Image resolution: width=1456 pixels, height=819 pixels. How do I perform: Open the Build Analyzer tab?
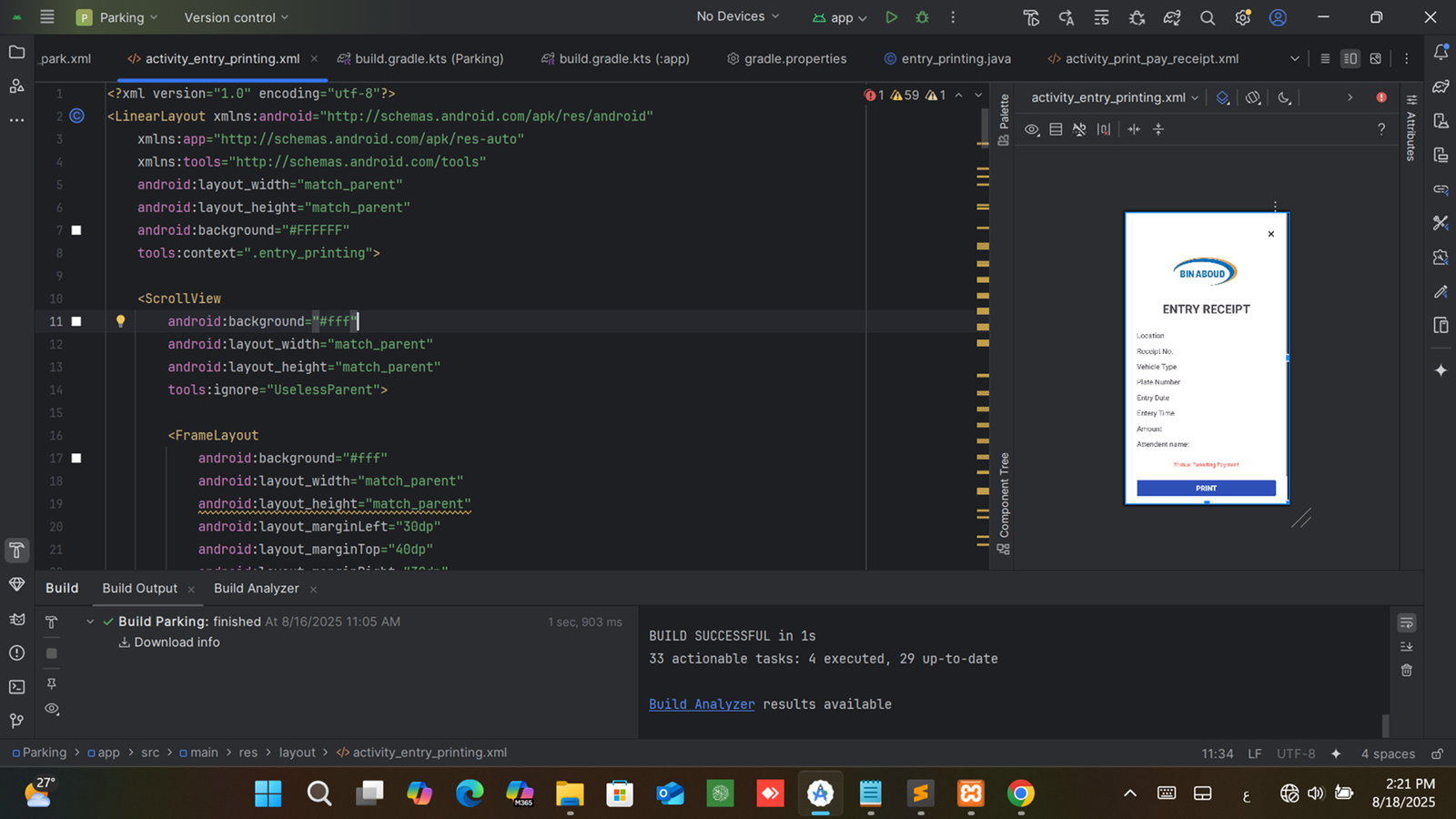[256, 588]
